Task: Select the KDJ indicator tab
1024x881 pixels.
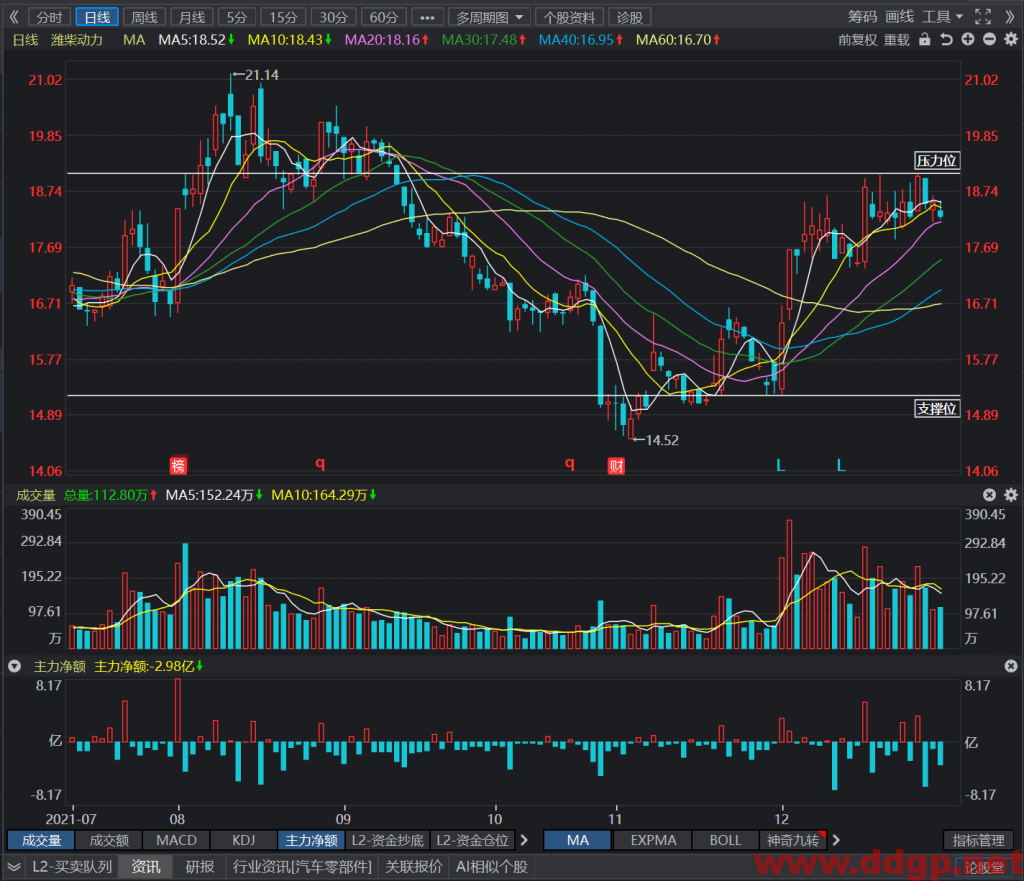Action: [x=244, y=840]
